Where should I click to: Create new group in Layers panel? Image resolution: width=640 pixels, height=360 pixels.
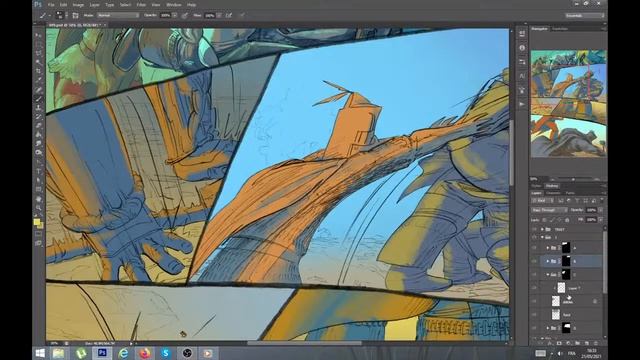click(577, 343)
